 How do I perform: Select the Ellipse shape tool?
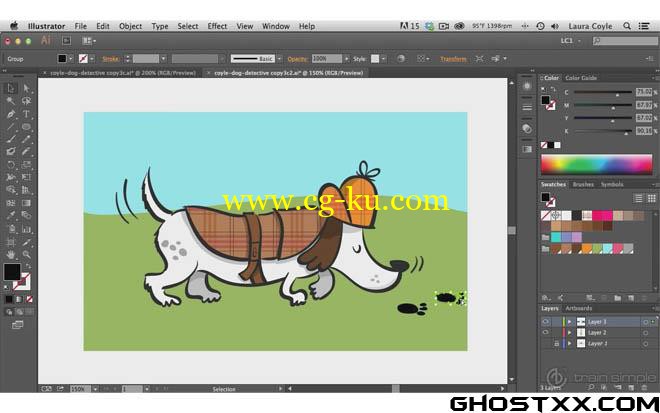coord(27,127)
